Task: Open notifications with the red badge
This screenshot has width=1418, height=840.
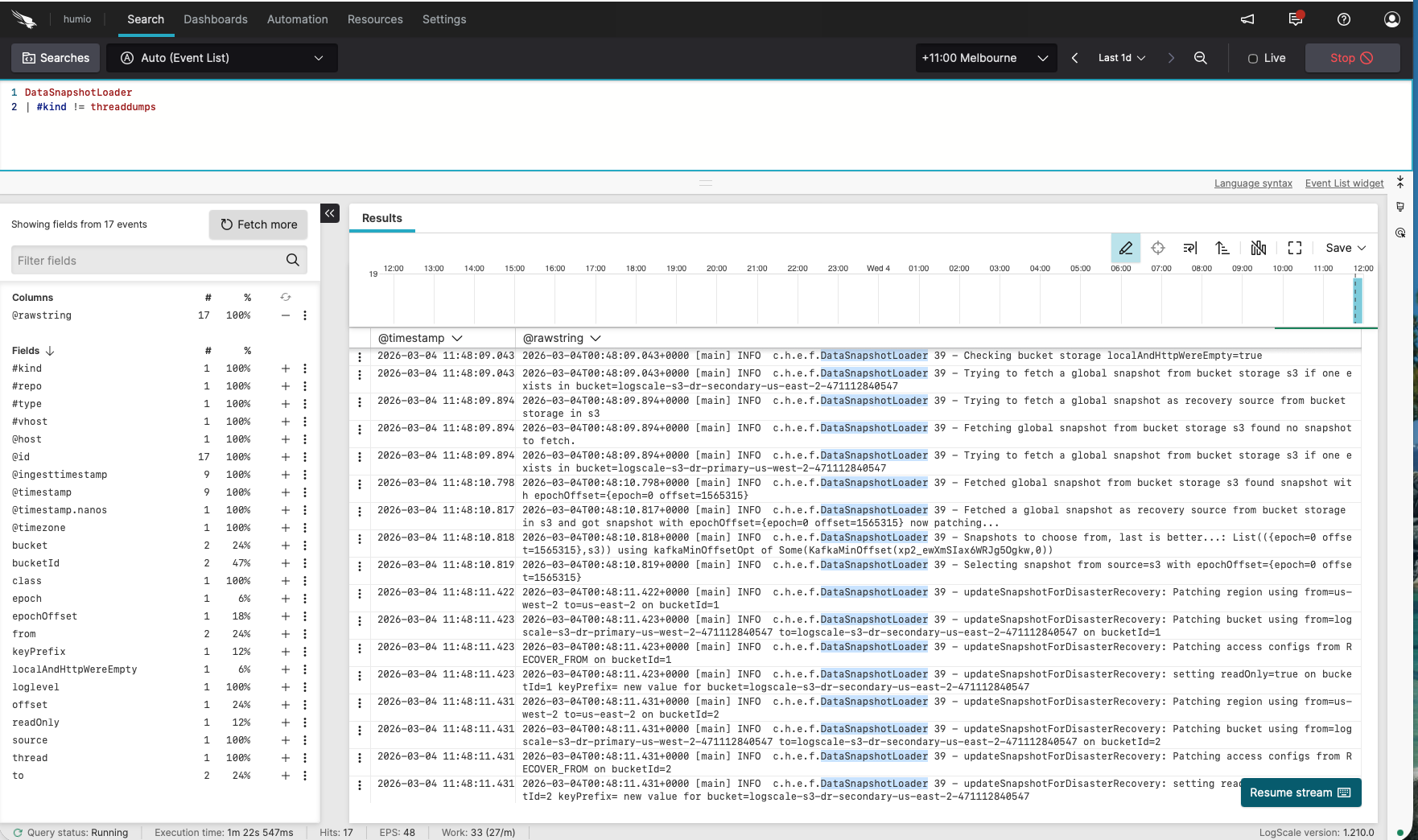Action: [x=1294, y=19]
